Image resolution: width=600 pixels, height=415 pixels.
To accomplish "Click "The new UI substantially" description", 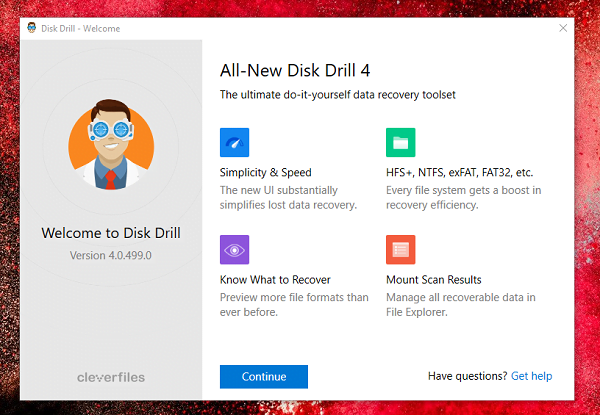I will click(x=288, y=197).
